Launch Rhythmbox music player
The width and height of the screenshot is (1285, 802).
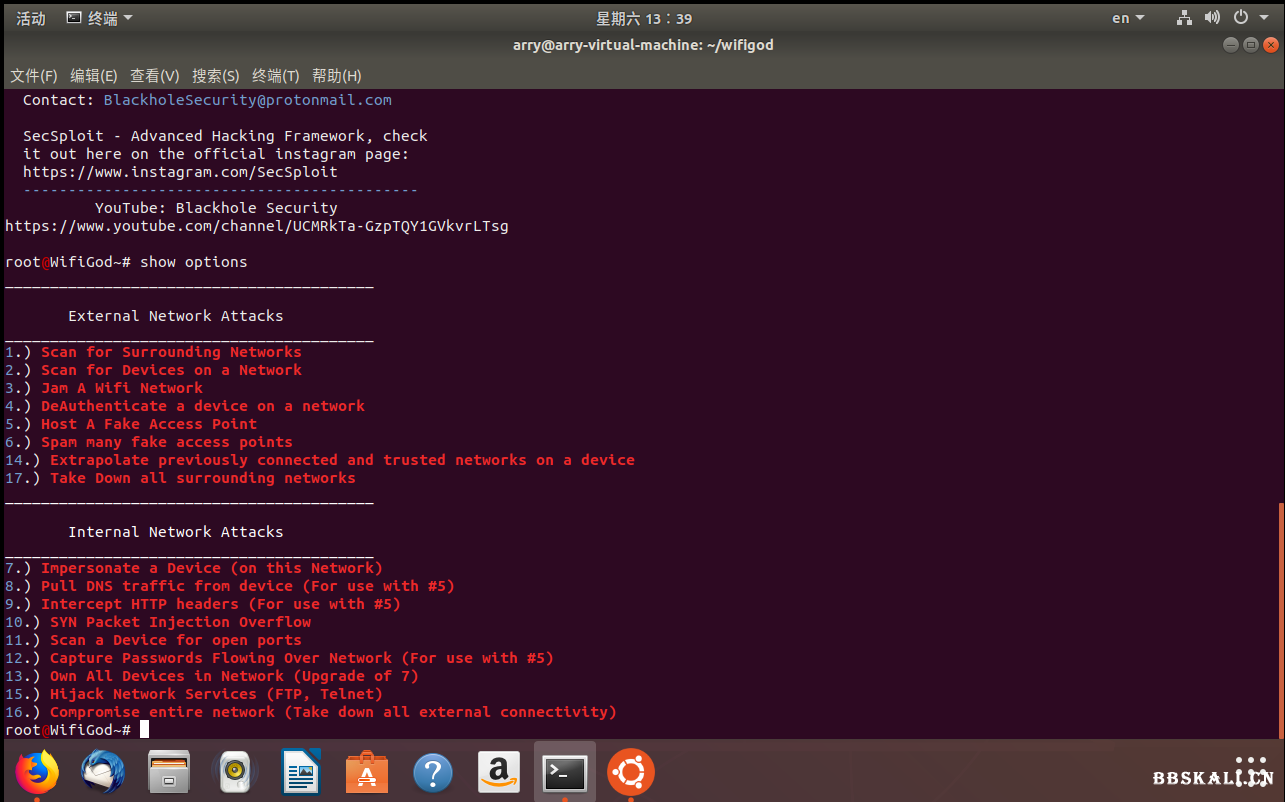235,772
